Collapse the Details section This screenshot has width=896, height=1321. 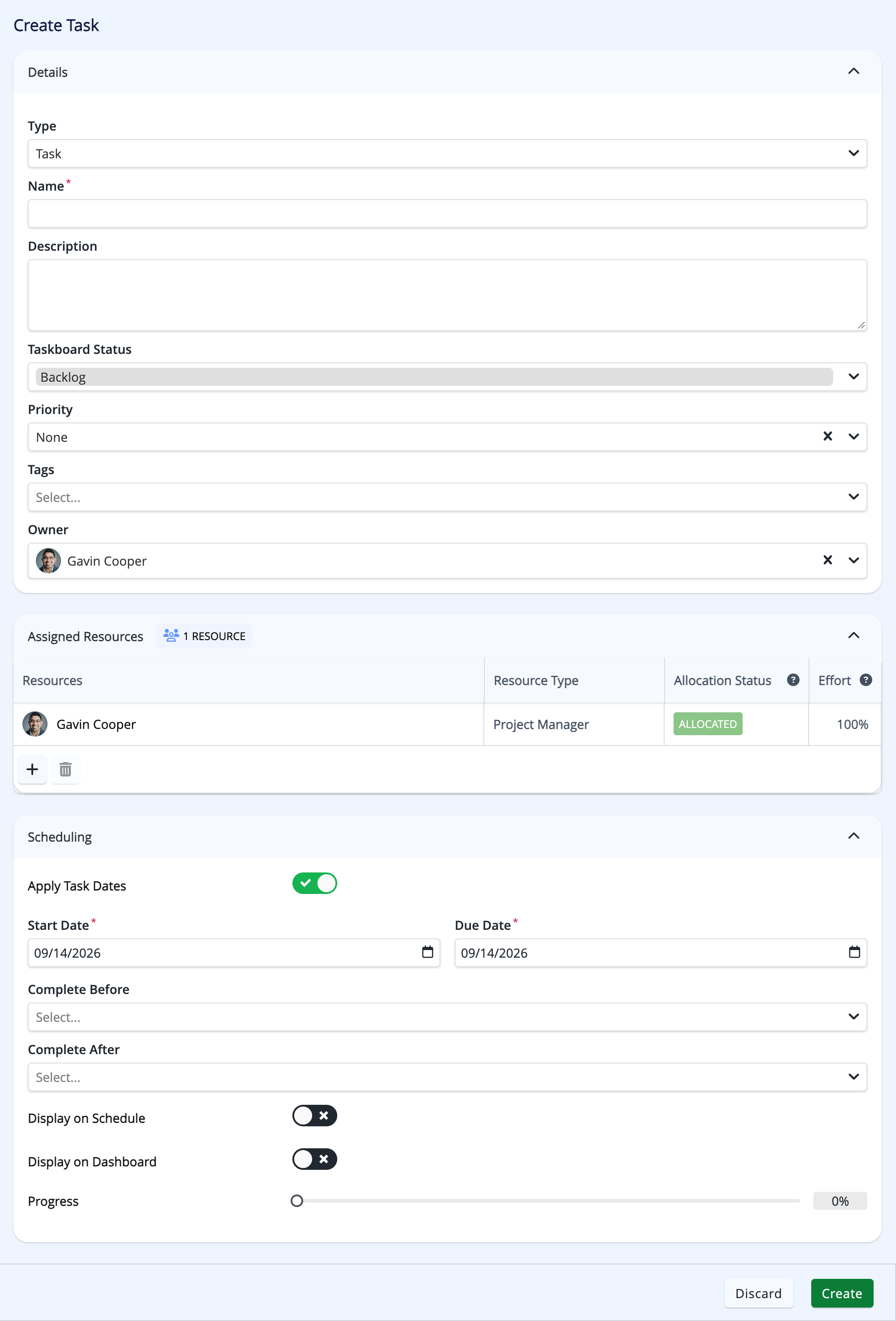[x=853, y=71]
